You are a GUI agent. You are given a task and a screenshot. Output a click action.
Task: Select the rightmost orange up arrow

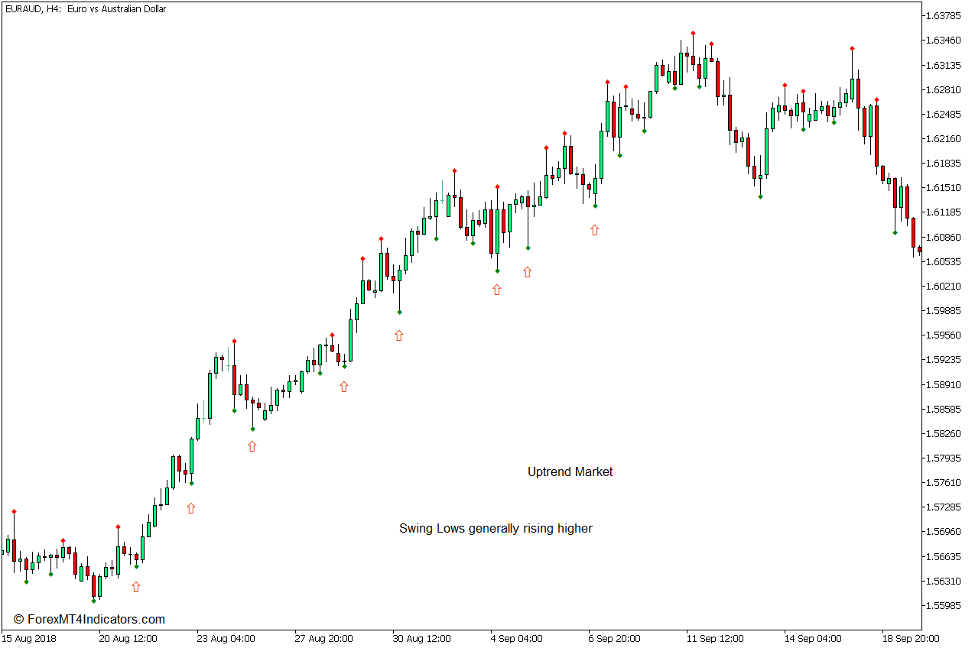[x=595, y=230]
